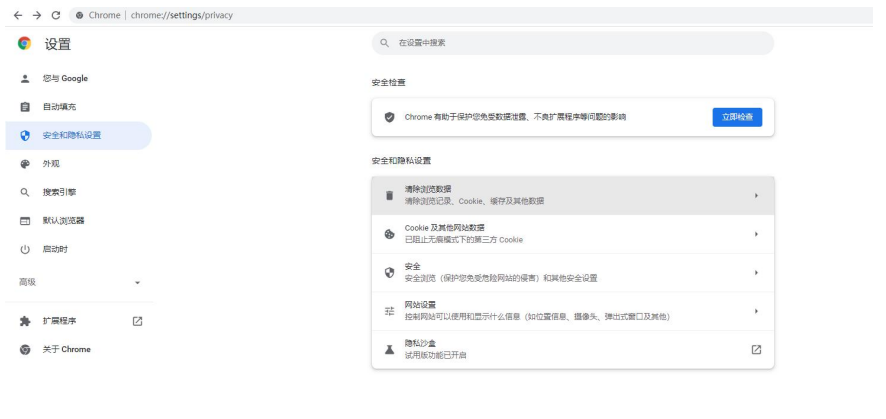Click the person icon for 您与 Google
This screenshot has width=886, height=419.
tap(25, 78)
